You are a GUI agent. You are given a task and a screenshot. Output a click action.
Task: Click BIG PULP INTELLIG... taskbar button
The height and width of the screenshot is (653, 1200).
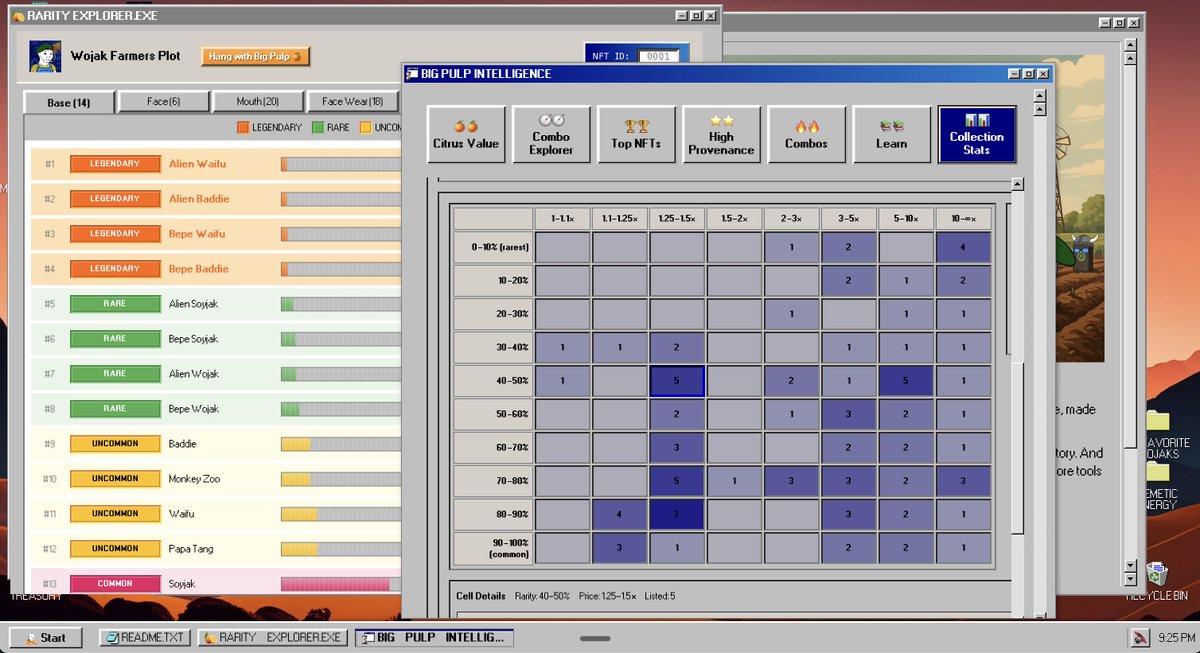click(x=434, y=637)
